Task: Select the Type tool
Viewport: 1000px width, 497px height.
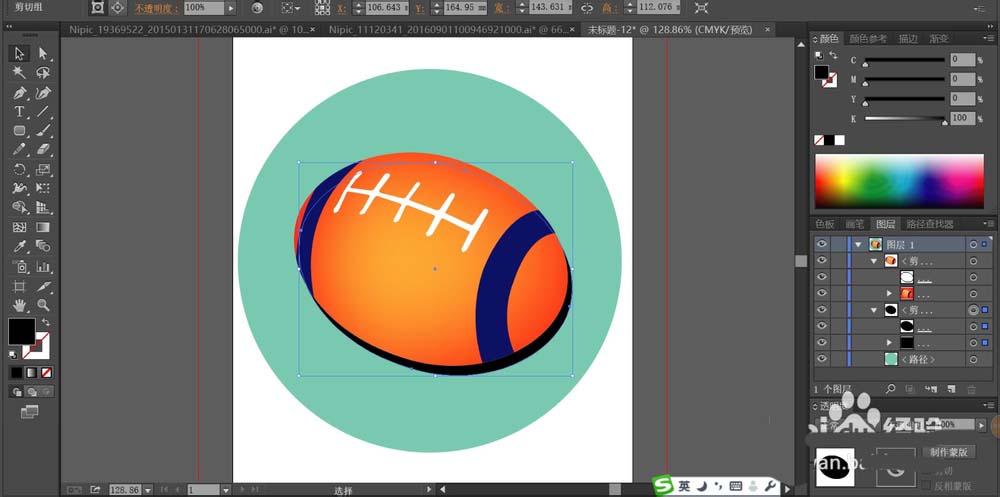Action: [x=19, y=112]
